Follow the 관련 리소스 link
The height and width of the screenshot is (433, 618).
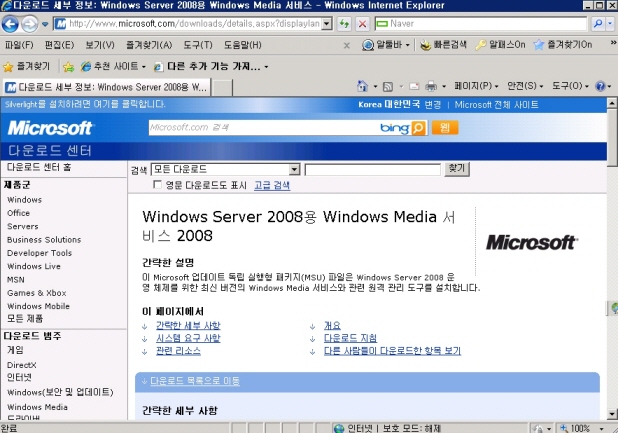click(x=178, y=351)
